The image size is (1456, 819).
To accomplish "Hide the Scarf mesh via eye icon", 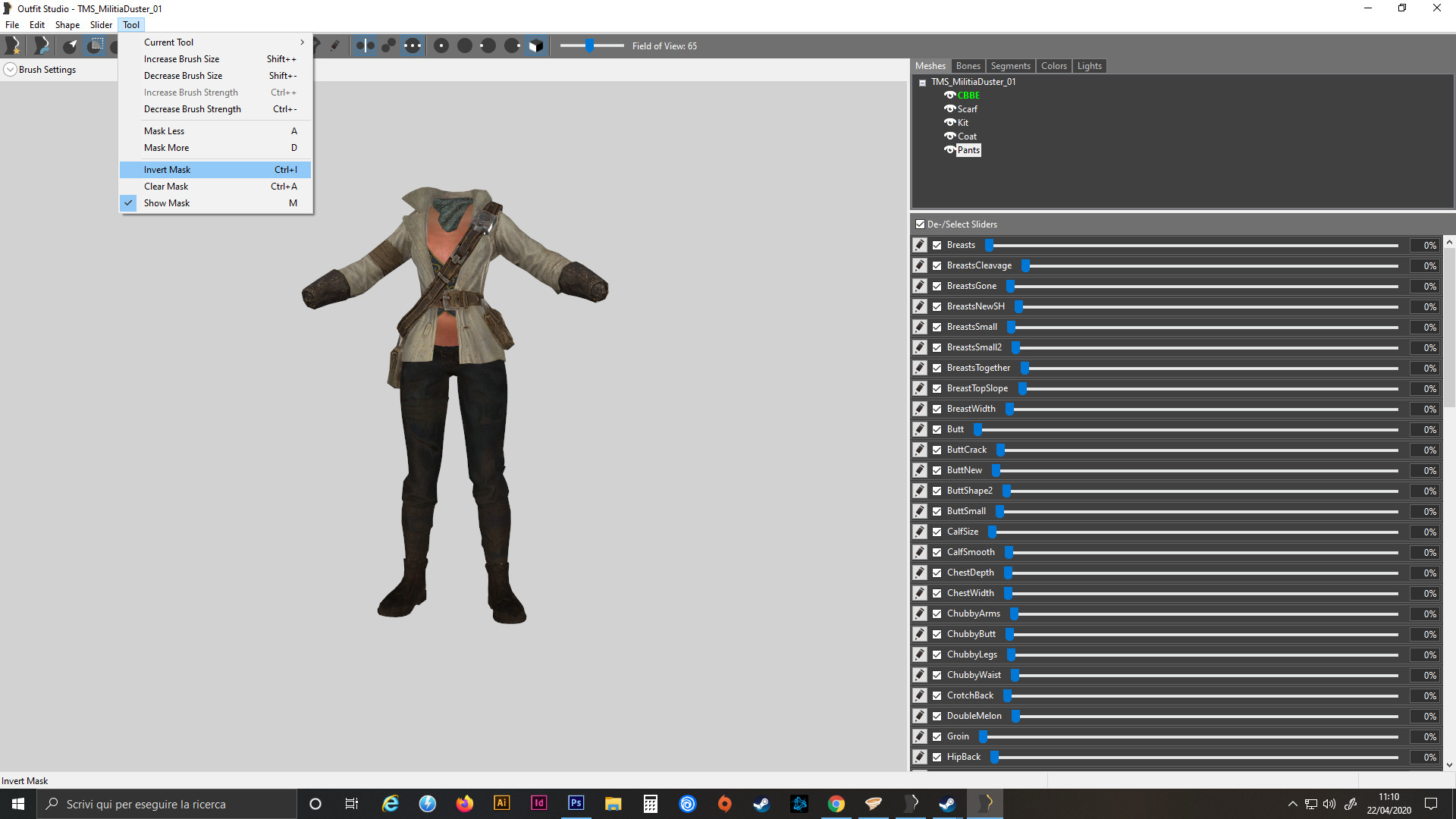I will [x=949, y=108].
